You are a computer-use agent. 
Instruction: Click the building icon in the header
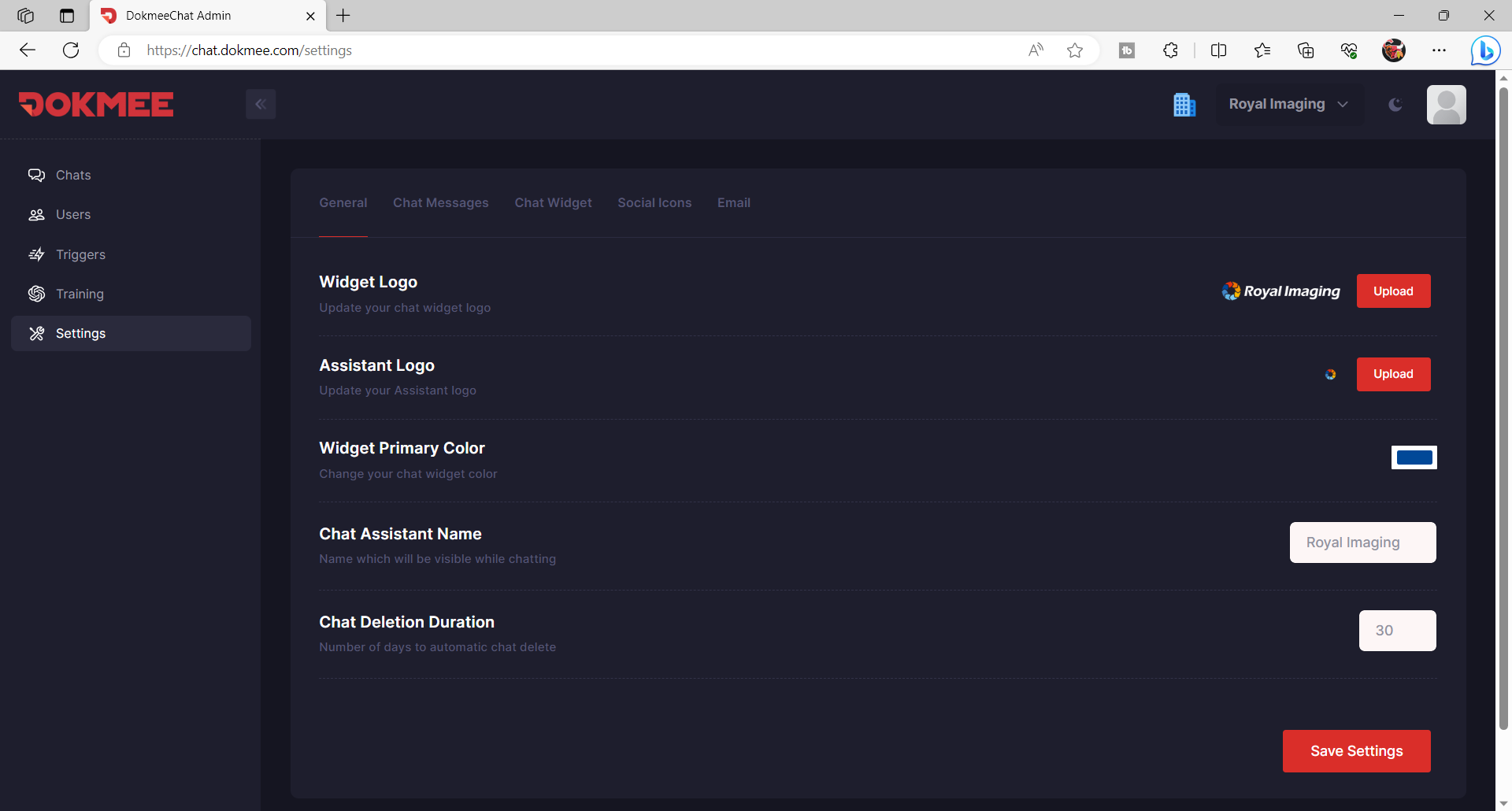click(x=1185, y=104)
